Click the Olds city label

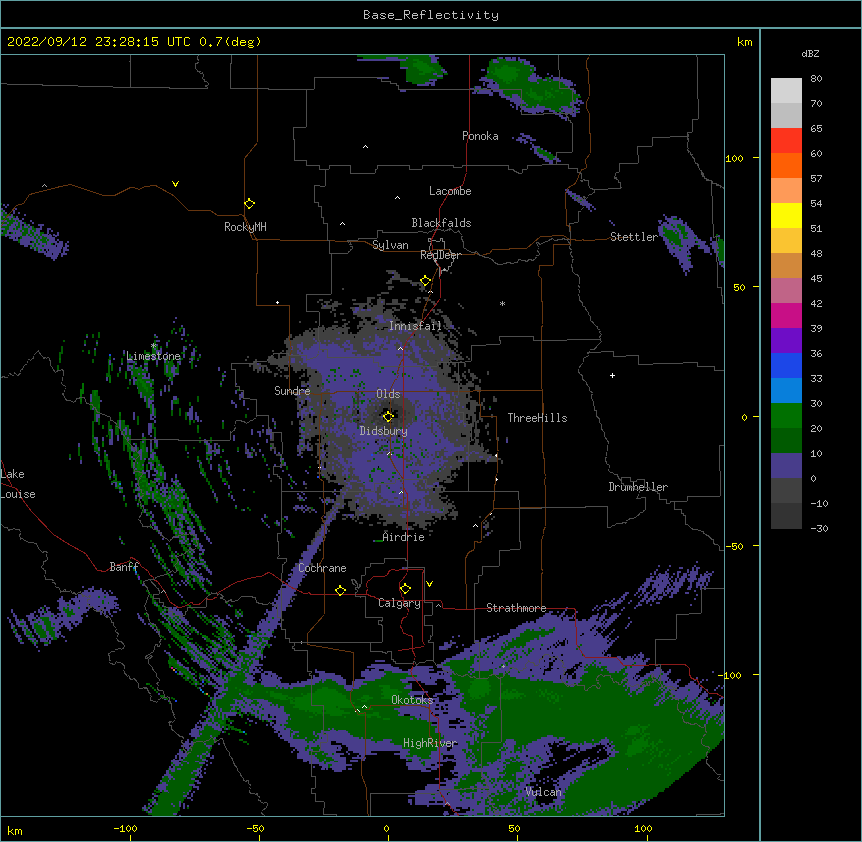(x=388, y=394)
